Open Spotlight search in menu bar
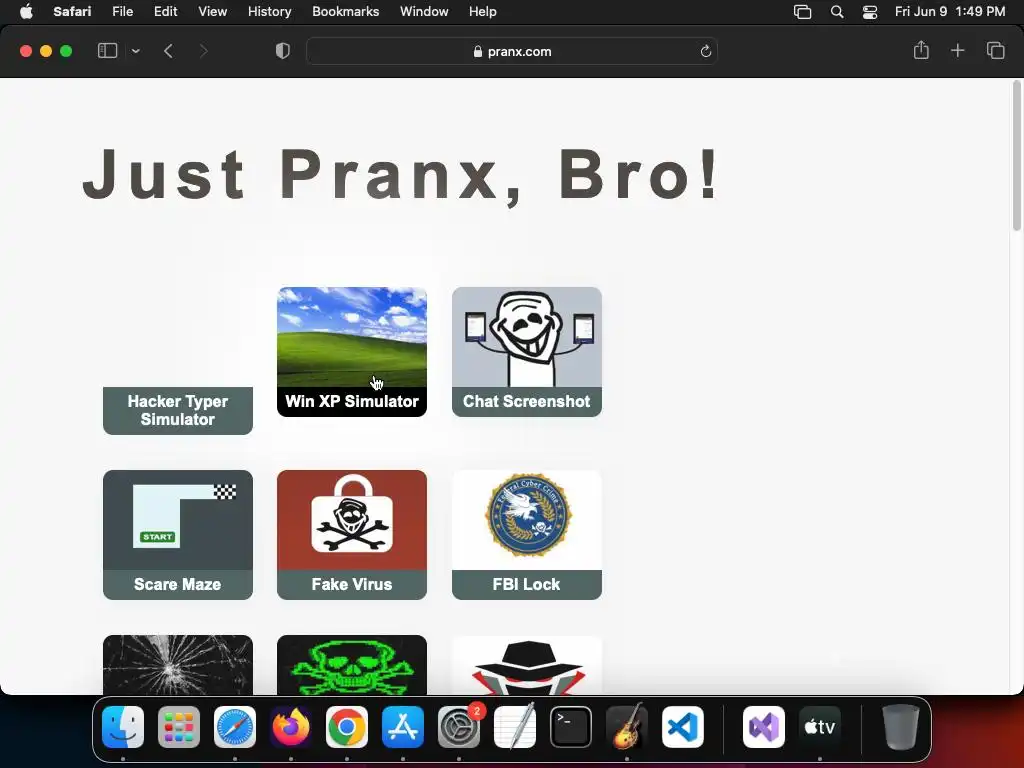This screenshot has height=768, width=1024. [837, 12]
